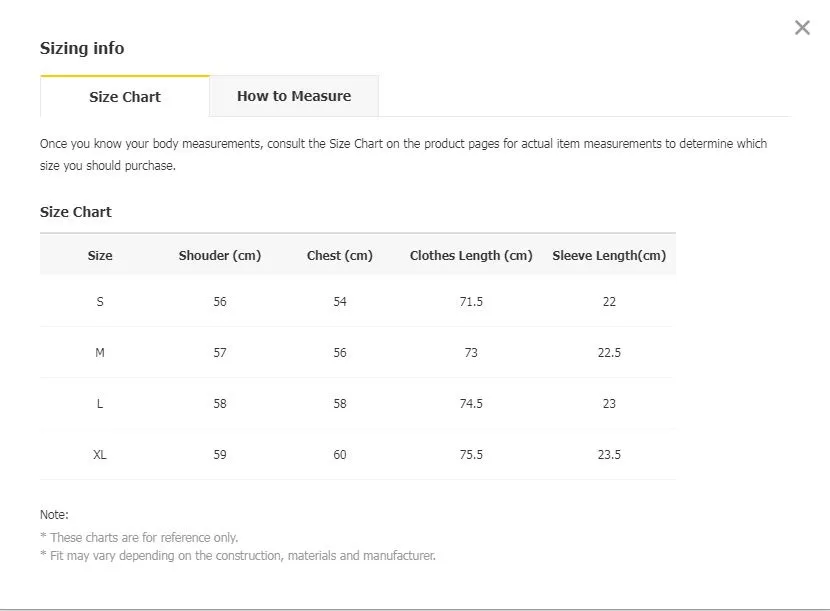Click the 22.5 sleeve length value

point(609,353)
